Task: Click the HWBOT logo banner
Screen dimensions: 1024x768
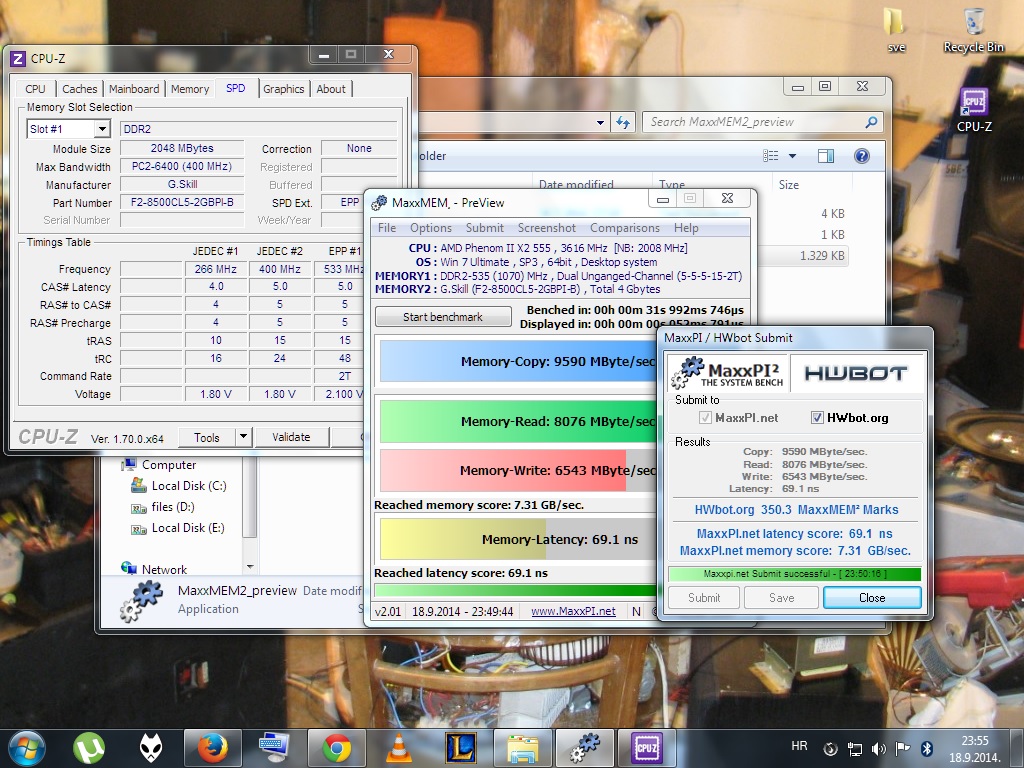Action: point(856,373)
